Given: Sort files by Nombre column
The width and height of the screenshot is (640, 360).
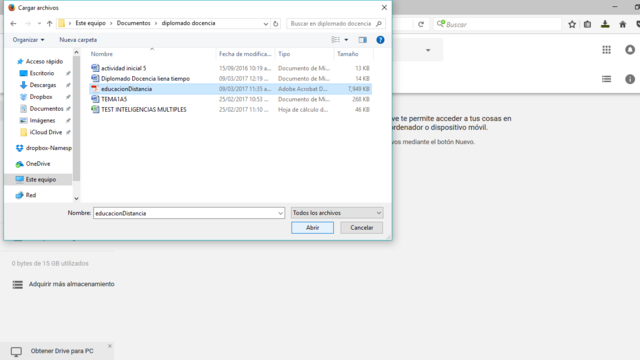Looking at the screenshot, I should tap(102, 54).
